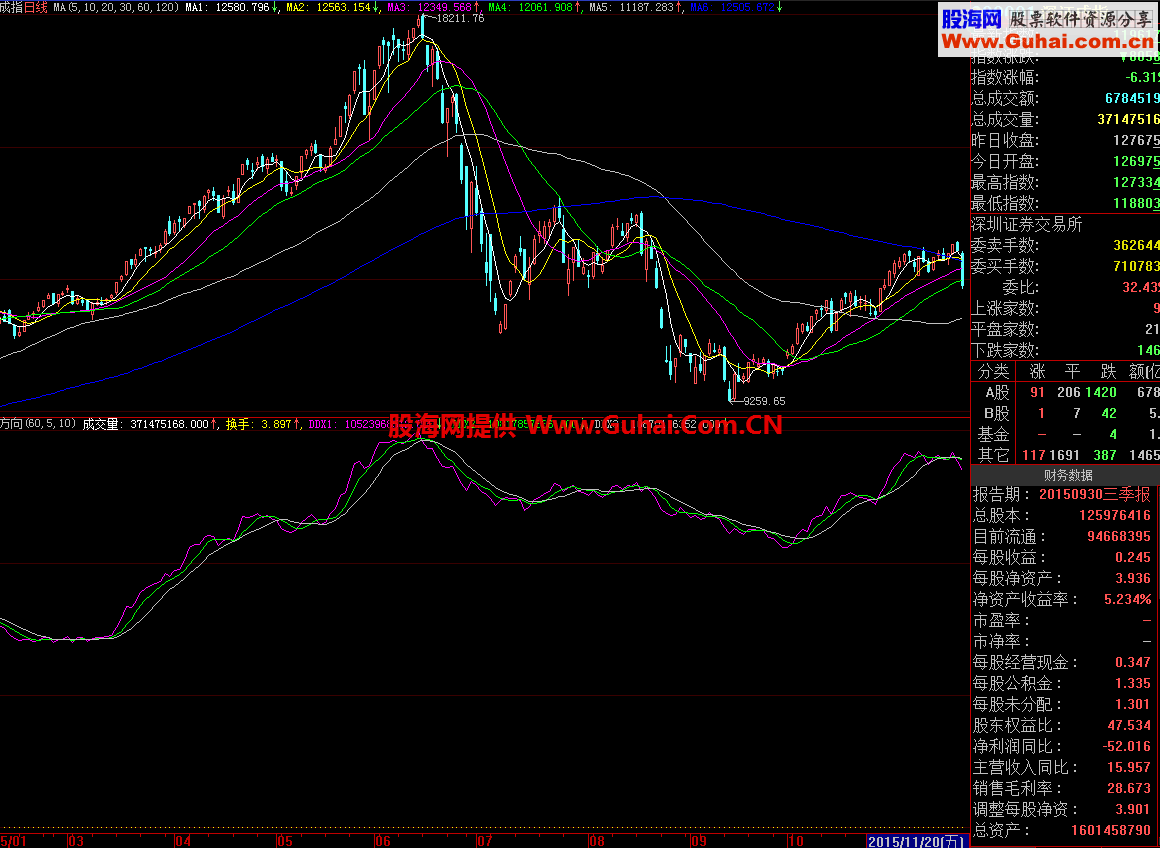Click the 下跌家数 row label
Image resolution: width=1160 pixels, height=848 pixels.
(x=1005, y=350)
